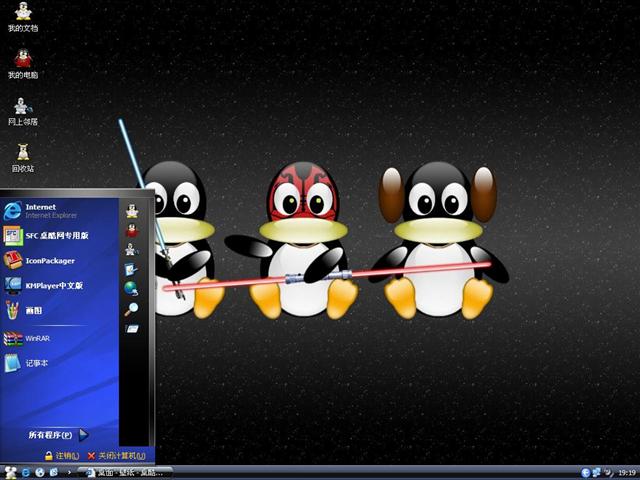The height and width of the screenshot is (480, 640).
Task: Expand the quick launch overflow chevron
Action: click(69, 473)
